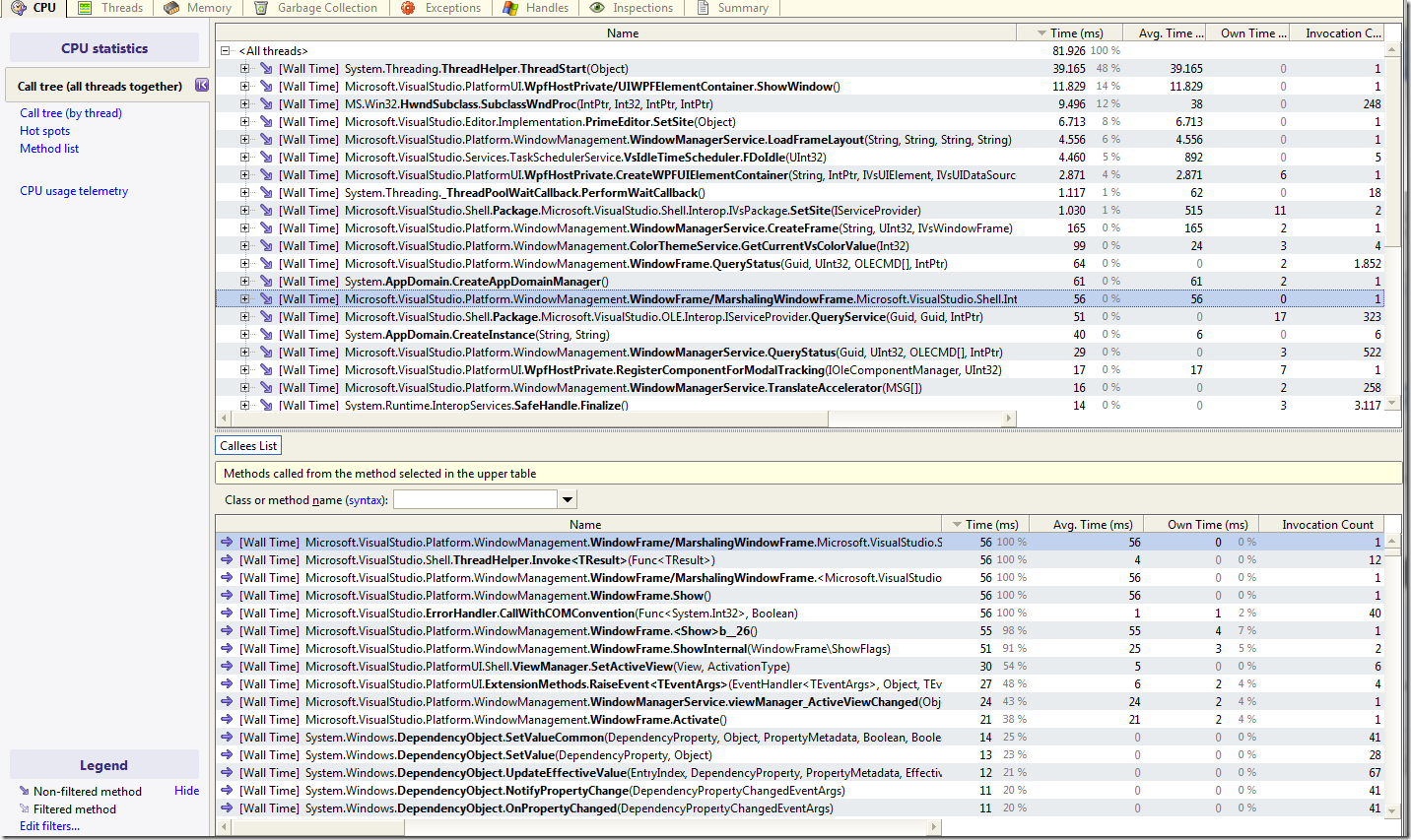Screen dimensions: 1411x840
Task: Expand the CreateWPFUIElementContainer node
Action: (x=245, y=175)
